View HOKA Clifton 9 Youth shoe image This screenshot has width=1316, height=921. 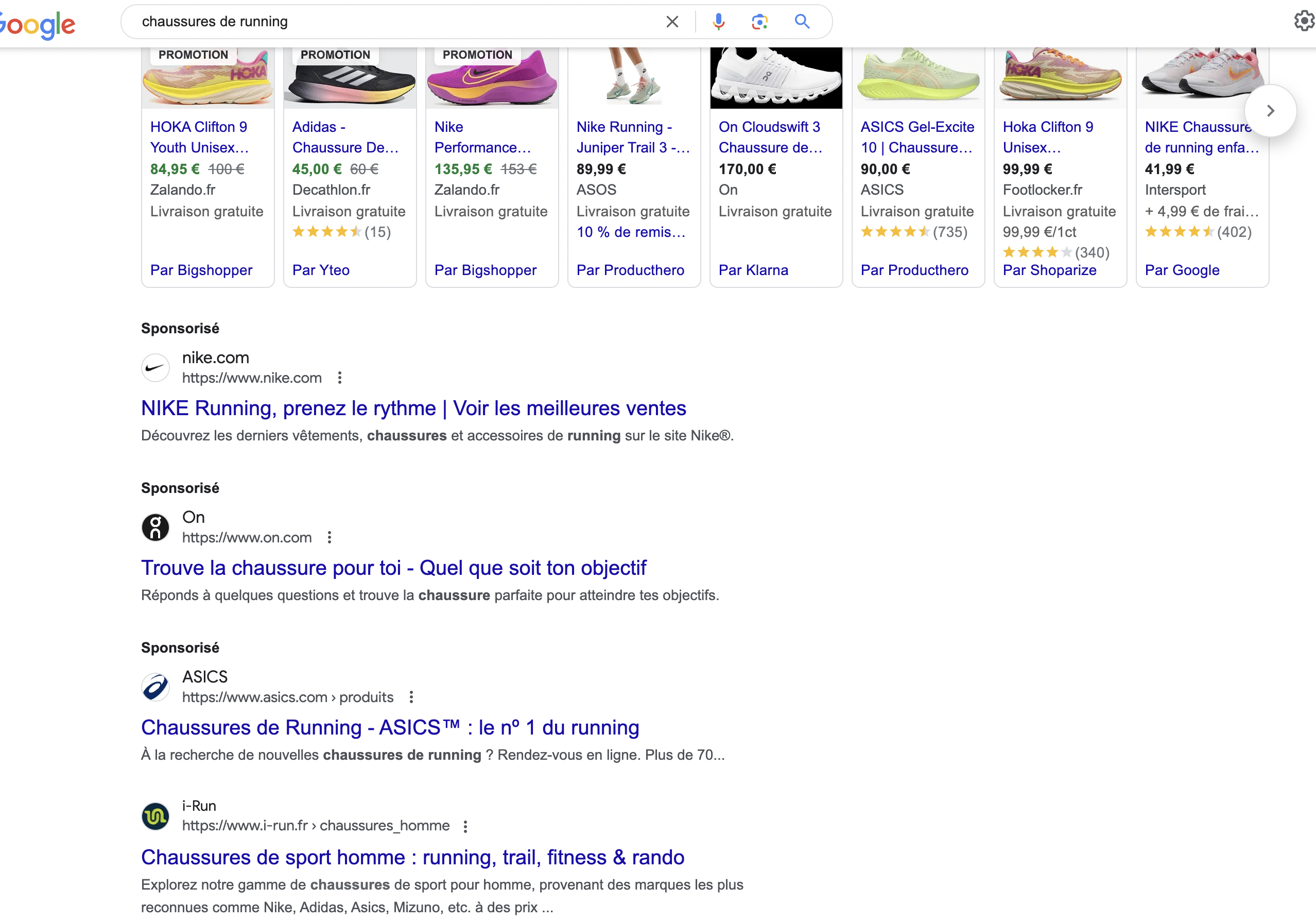[x=208, y=78]
